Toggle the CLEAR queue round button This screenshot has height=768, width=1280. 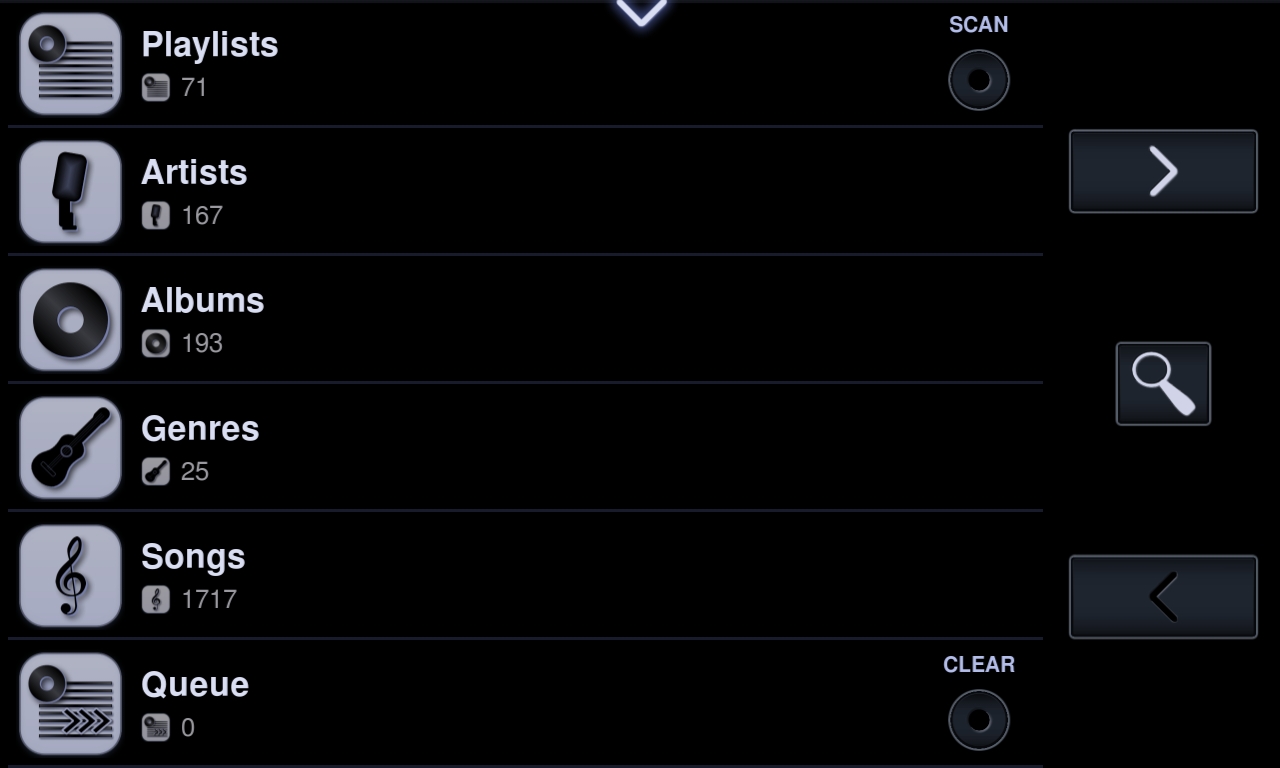pyautogui.click(x=979, y=720)
